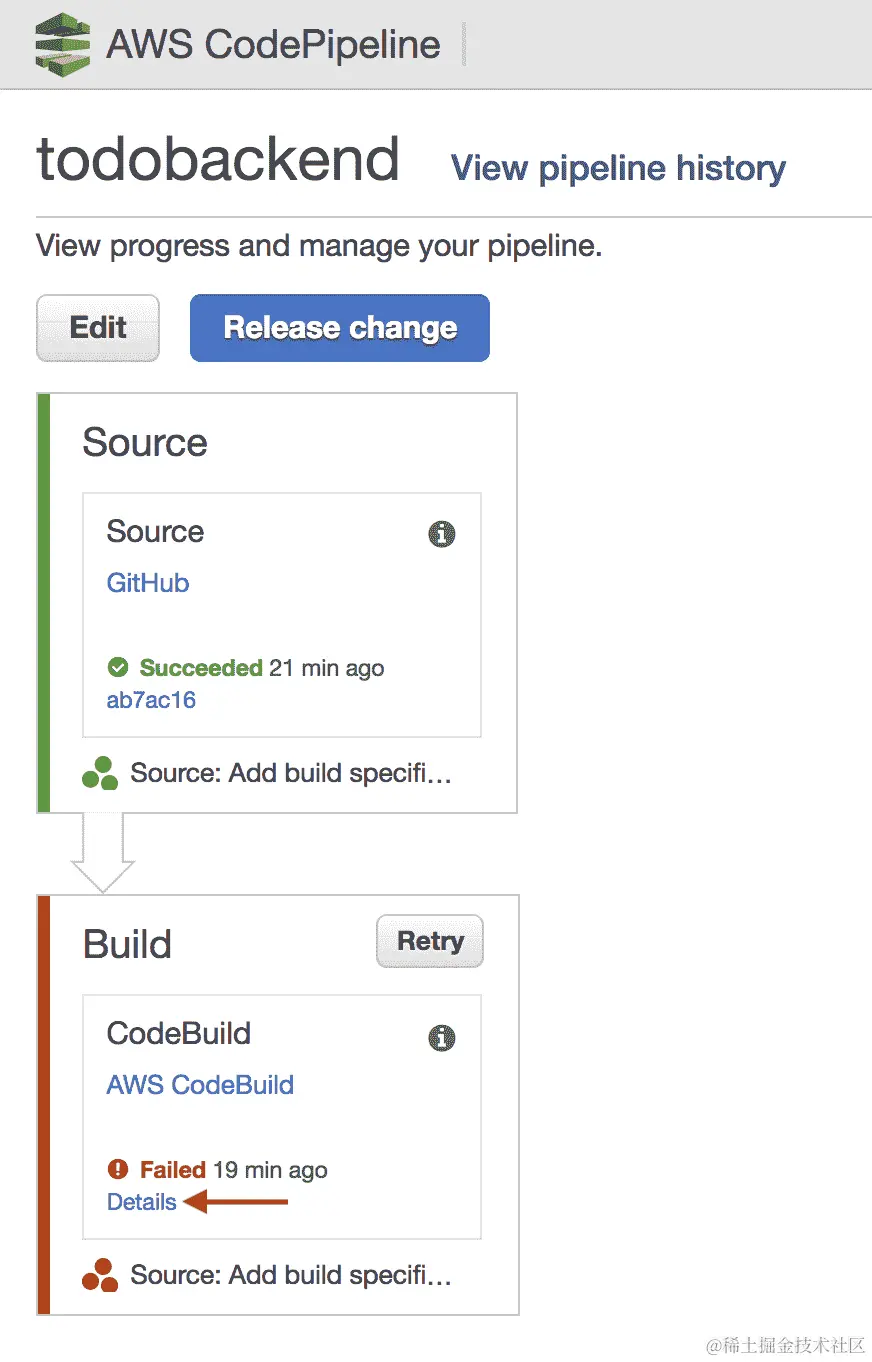Click green revision circles icon in Source stage

pyautogui.click(x=100, y=773)
